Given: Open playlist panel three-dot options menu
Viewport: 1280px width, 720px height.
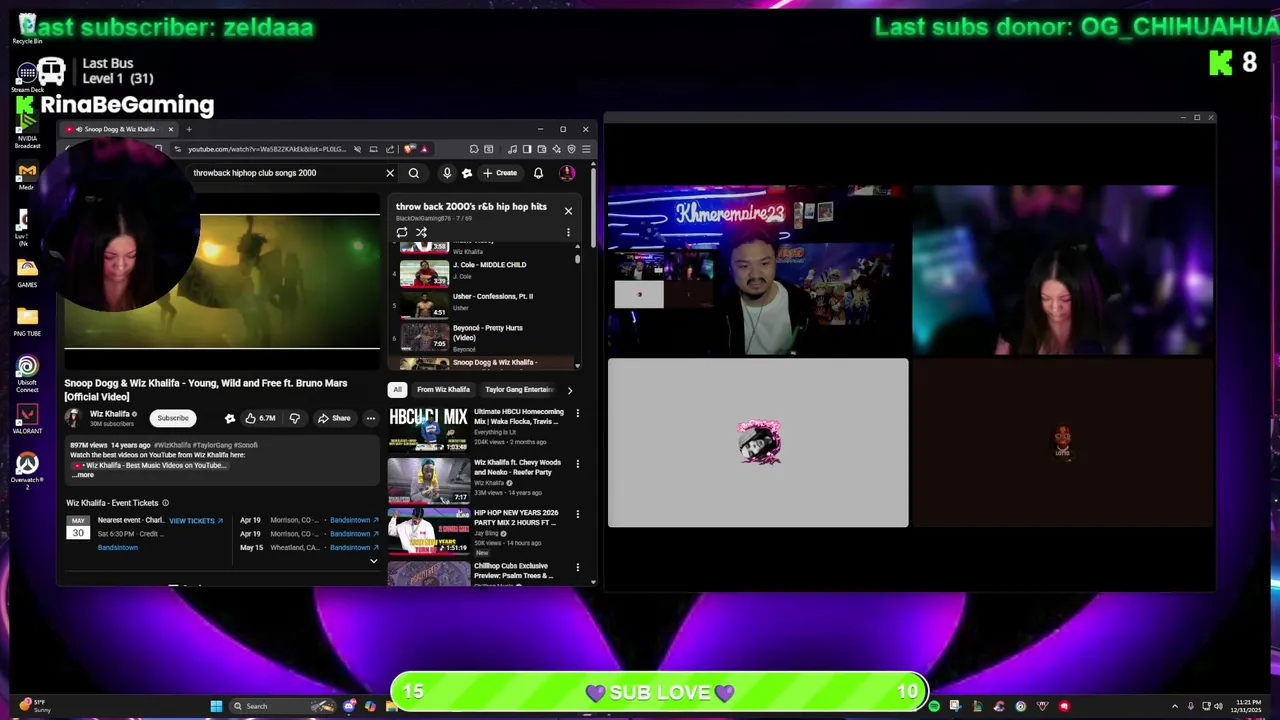Looking at the screenshot, I should coord(568,232).
